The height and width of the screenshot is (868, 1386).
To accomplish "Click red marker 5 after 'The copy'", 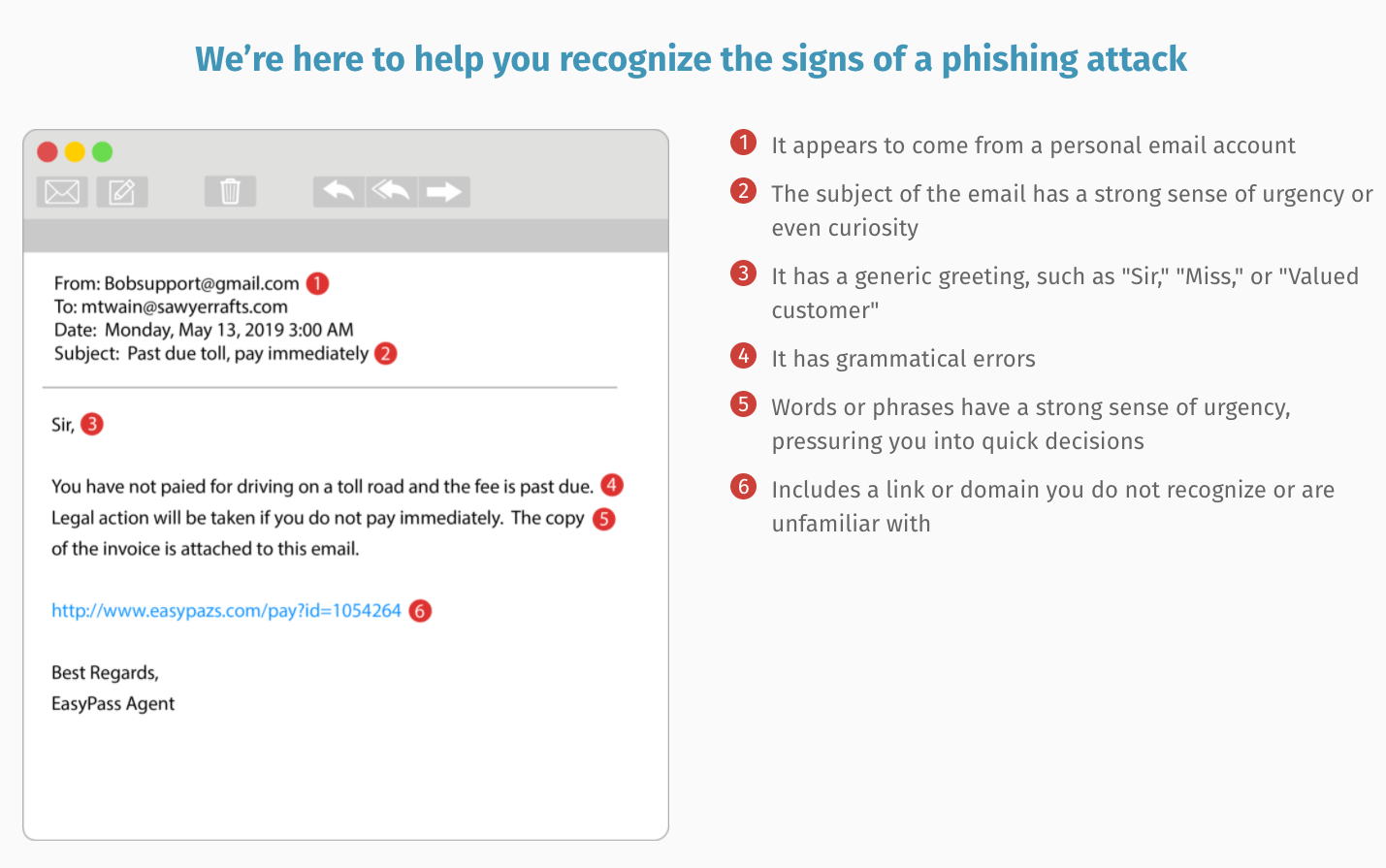I will coord(604,519).
